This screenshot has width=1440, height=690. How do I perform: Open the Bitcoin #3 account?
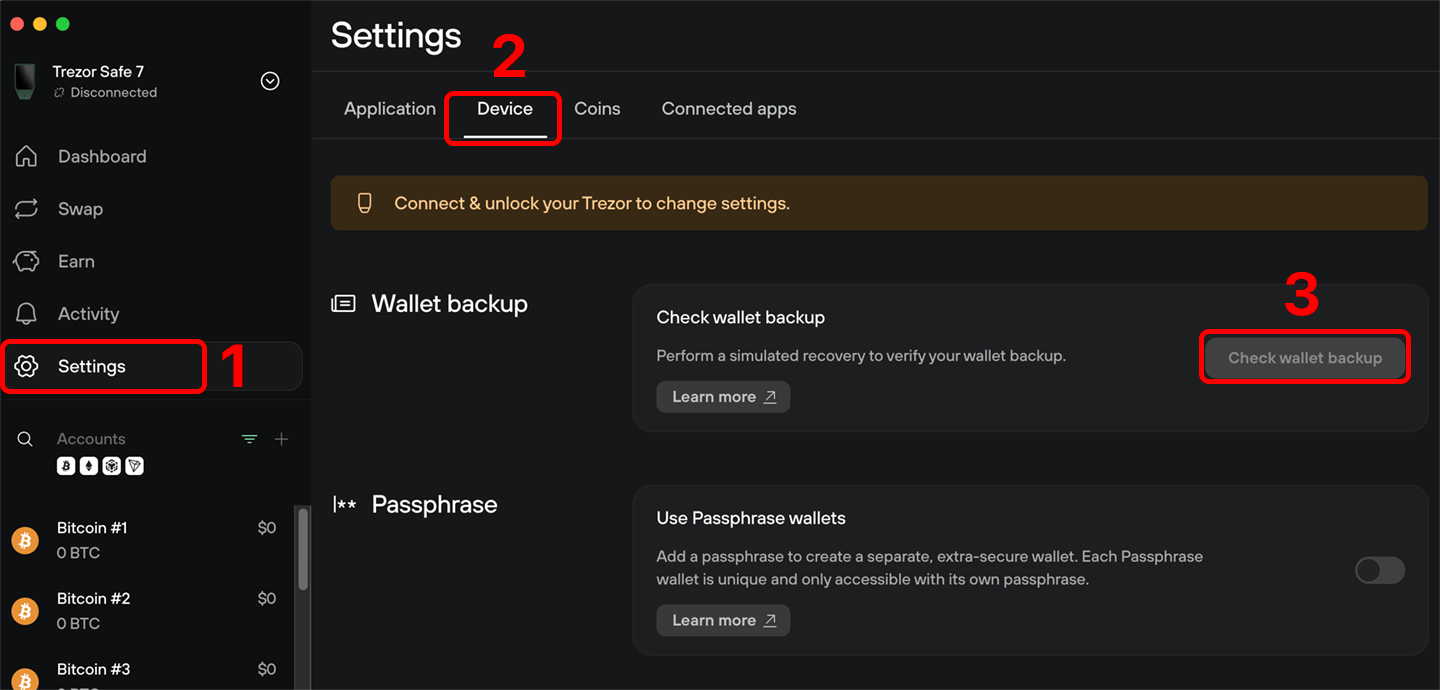tap(147, 672)
